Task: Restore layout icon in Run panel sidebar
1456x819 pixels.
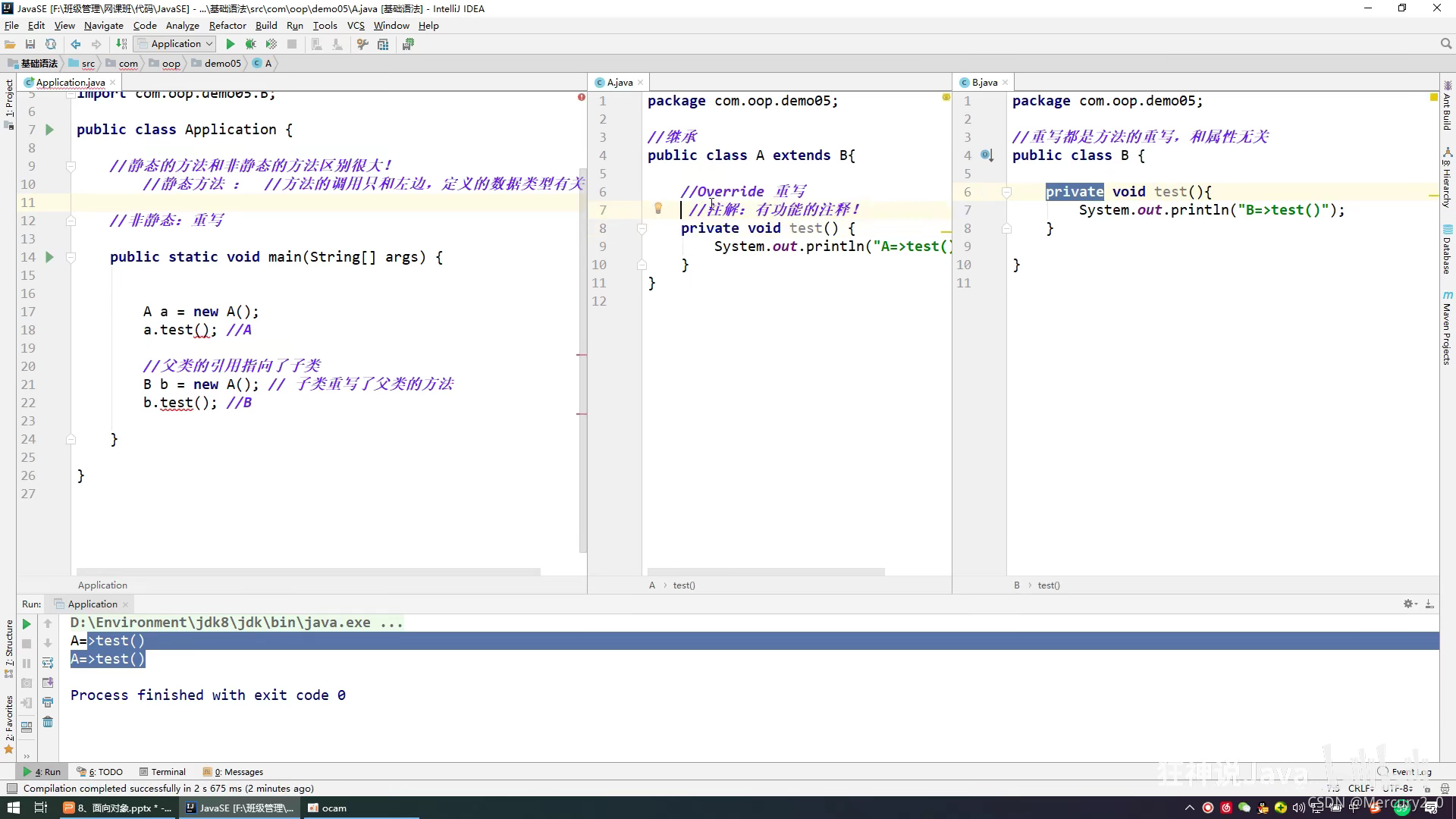Action: (x=27, y=726)
